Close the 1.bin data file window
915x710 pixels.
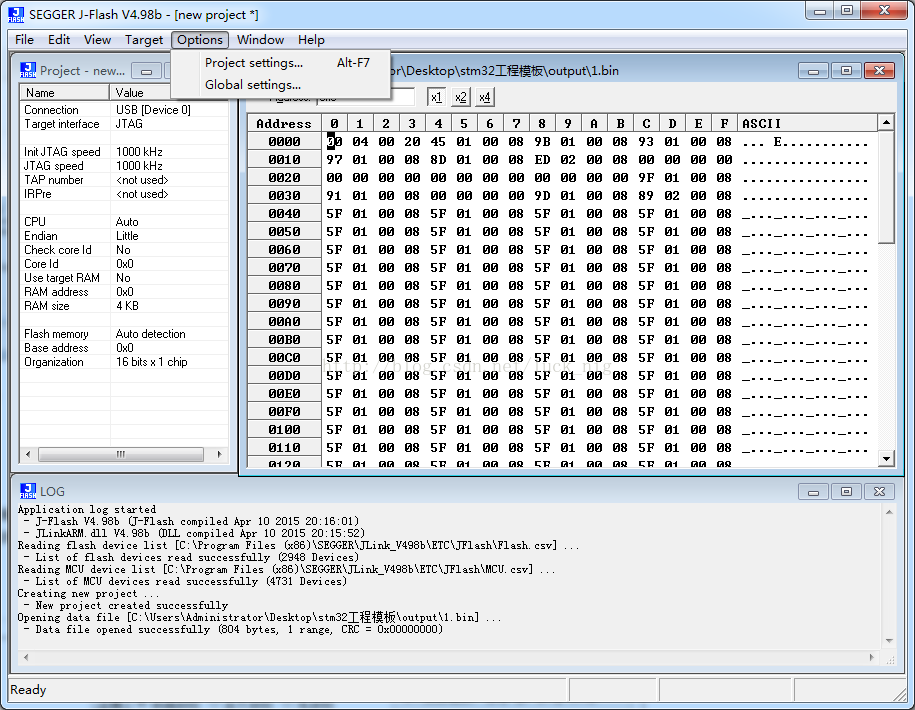click(x=879, y=71)
